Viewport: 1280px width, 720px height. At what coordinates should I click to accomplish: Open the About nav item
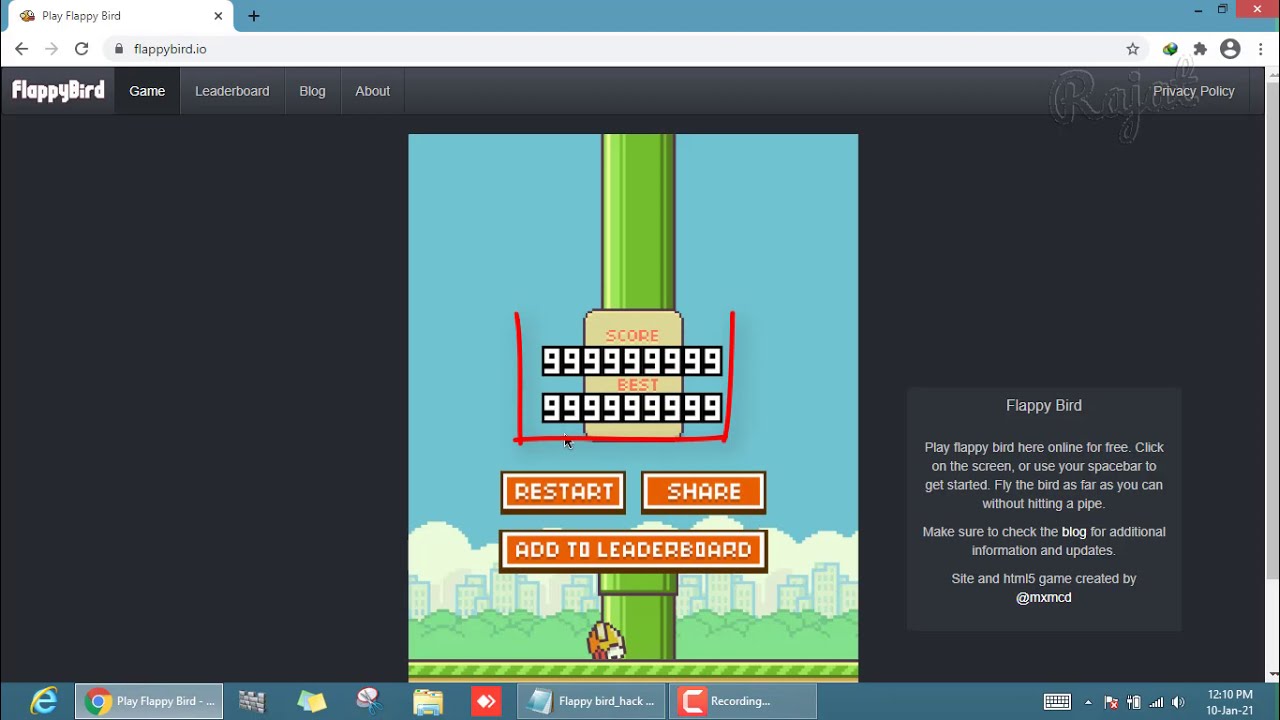372,91
